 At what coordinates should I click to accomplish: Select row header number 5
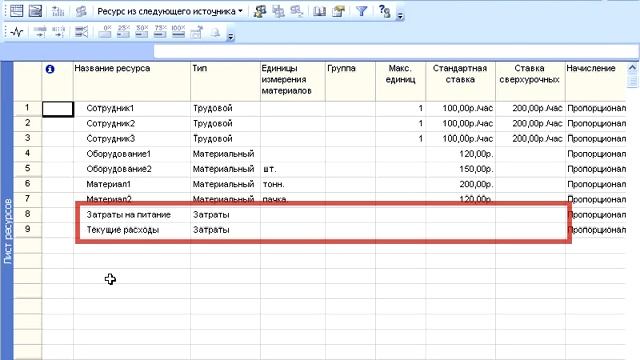[27, 169]
